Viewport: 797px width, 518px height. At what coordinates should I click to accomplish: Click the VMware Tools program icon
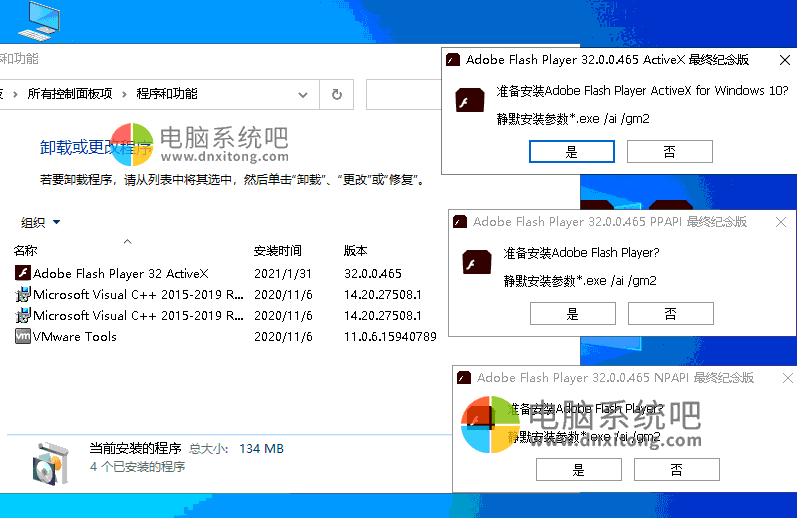[x=23, y=337]
